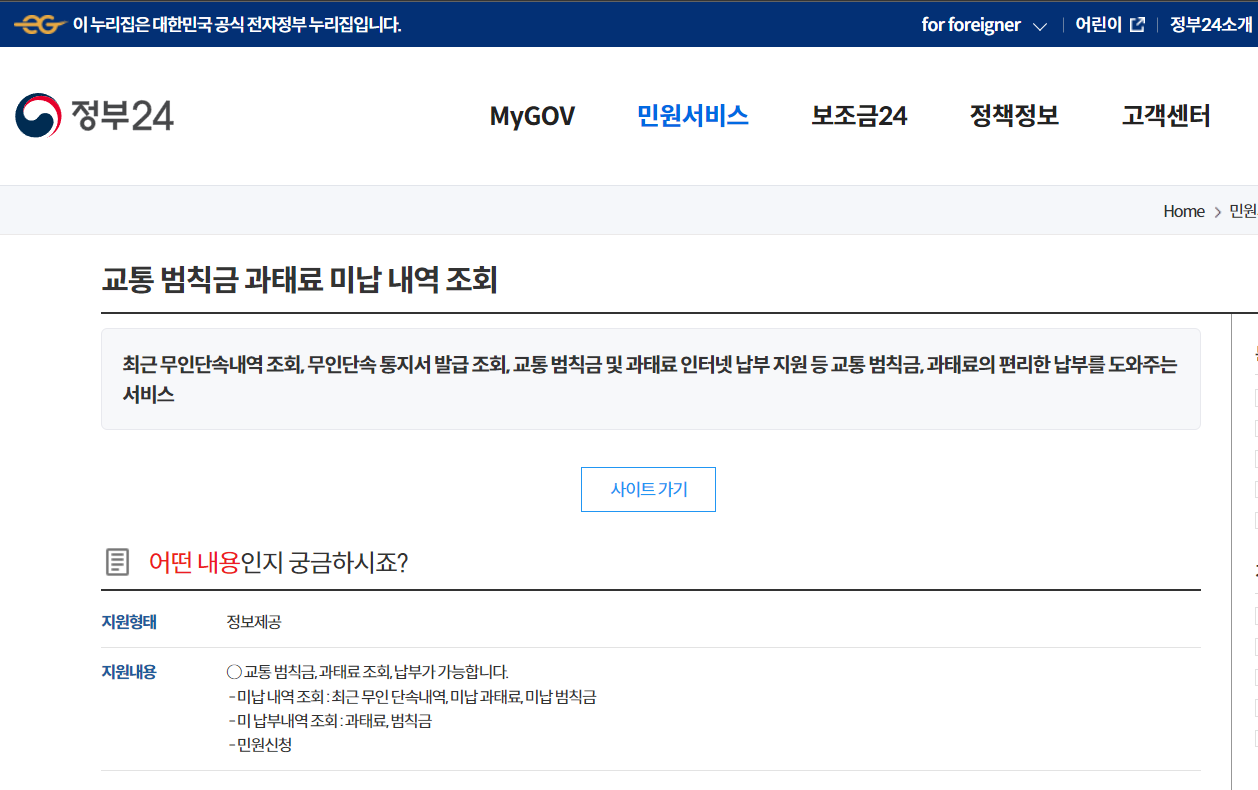Expand the for foreigner dropdown chevron
The image size is (1258, 790).
point(1042,26)
